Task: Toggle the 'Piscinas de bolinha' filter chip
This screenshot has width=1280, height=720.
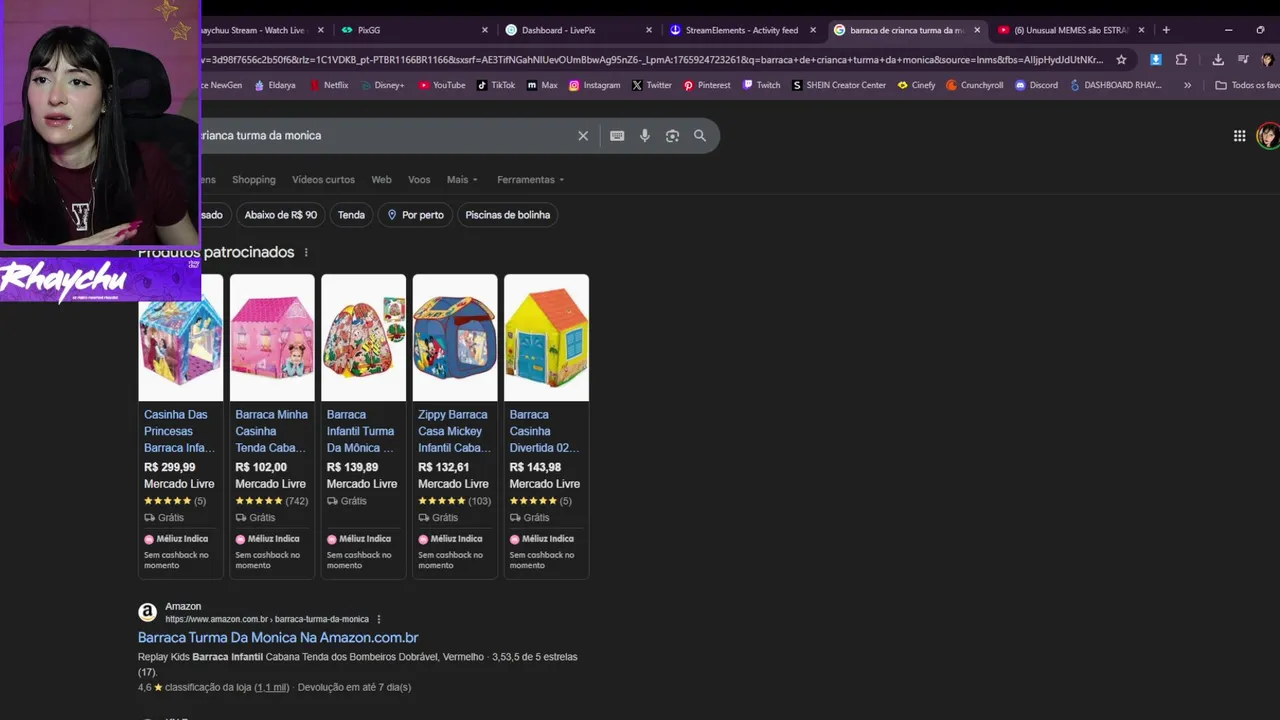Action: tap(507, 215)
